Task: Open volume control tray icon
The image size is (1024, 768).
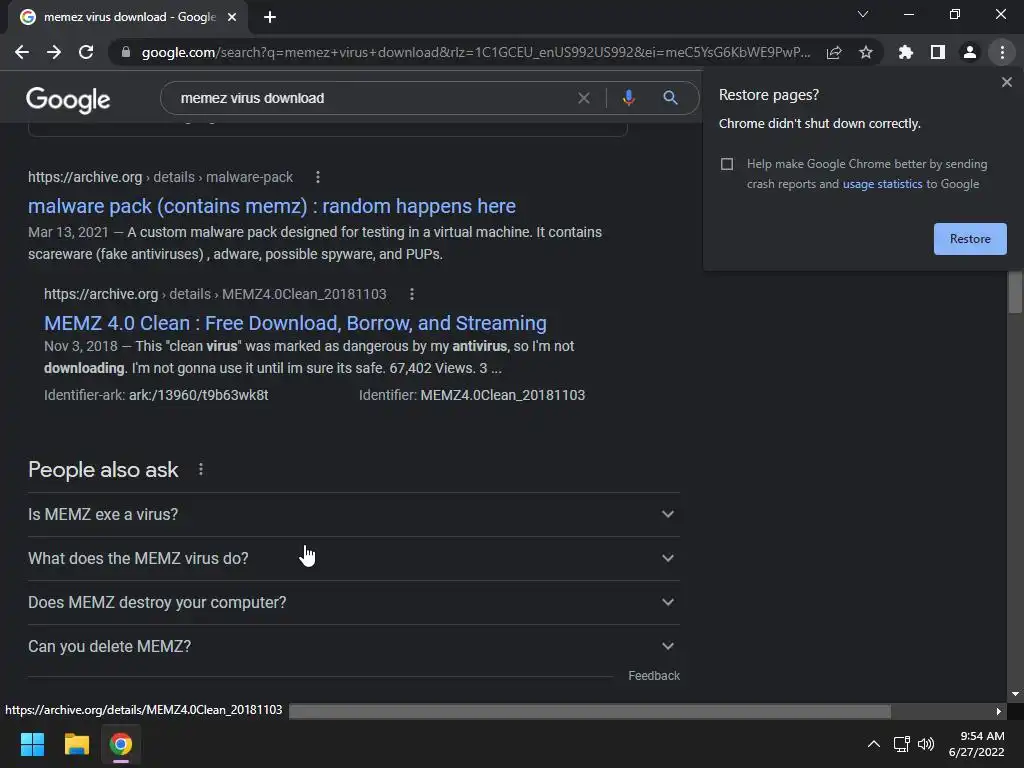Action: coord(926,744)
